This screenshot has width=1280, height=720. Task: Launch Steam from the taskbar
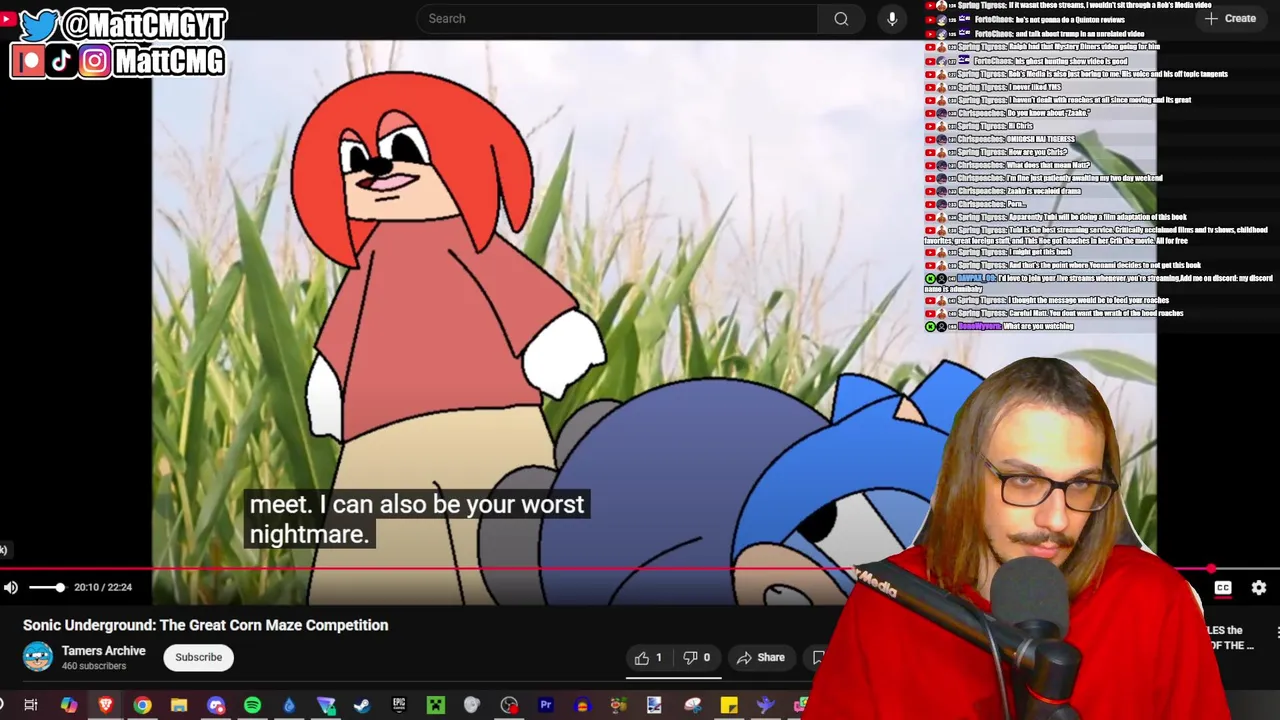362,705
